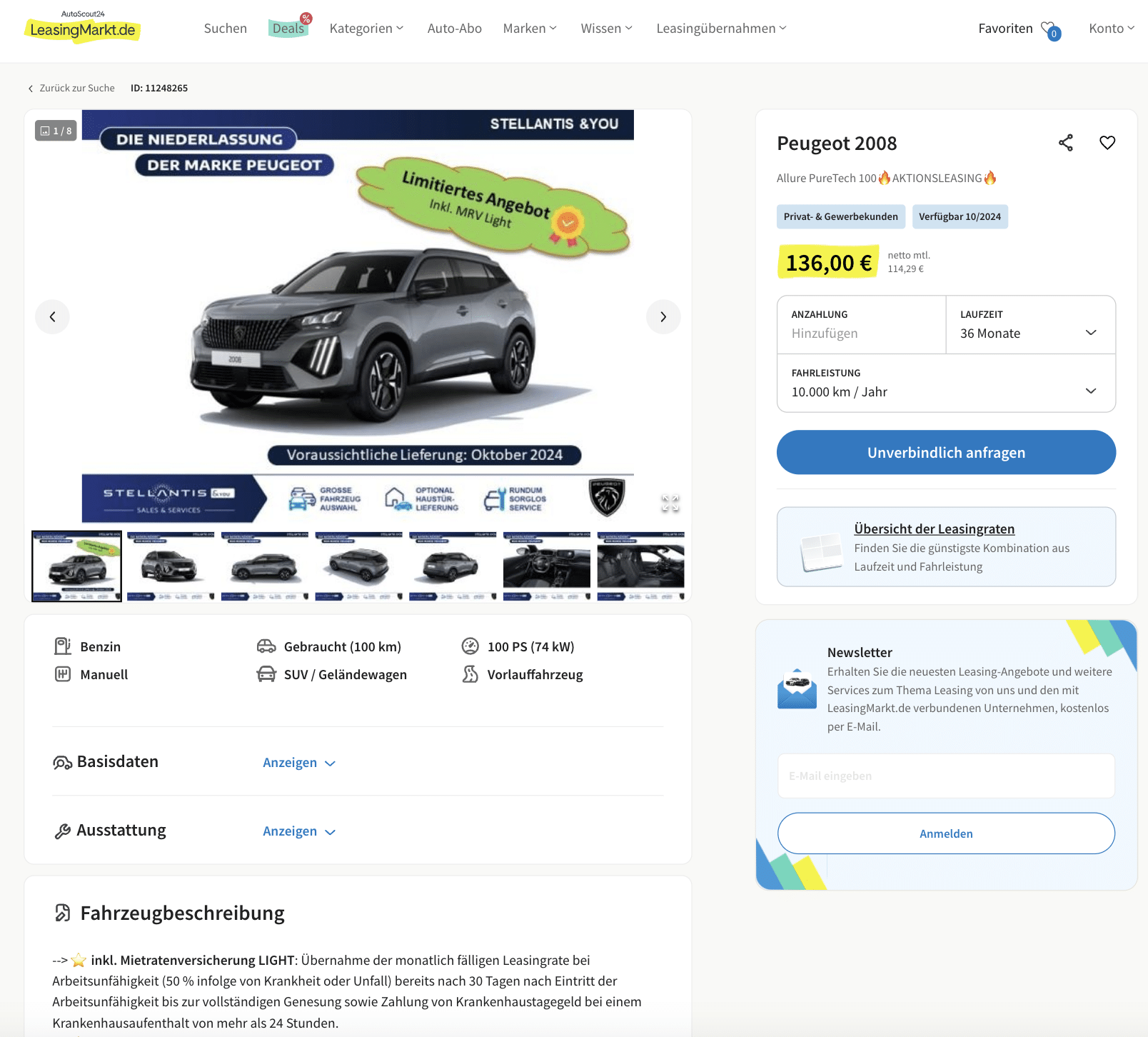The width and height of the screenshot is (1148, 1037).
Task: Click the Benzin fuel pump icon
Action: [x=63, y=646]
